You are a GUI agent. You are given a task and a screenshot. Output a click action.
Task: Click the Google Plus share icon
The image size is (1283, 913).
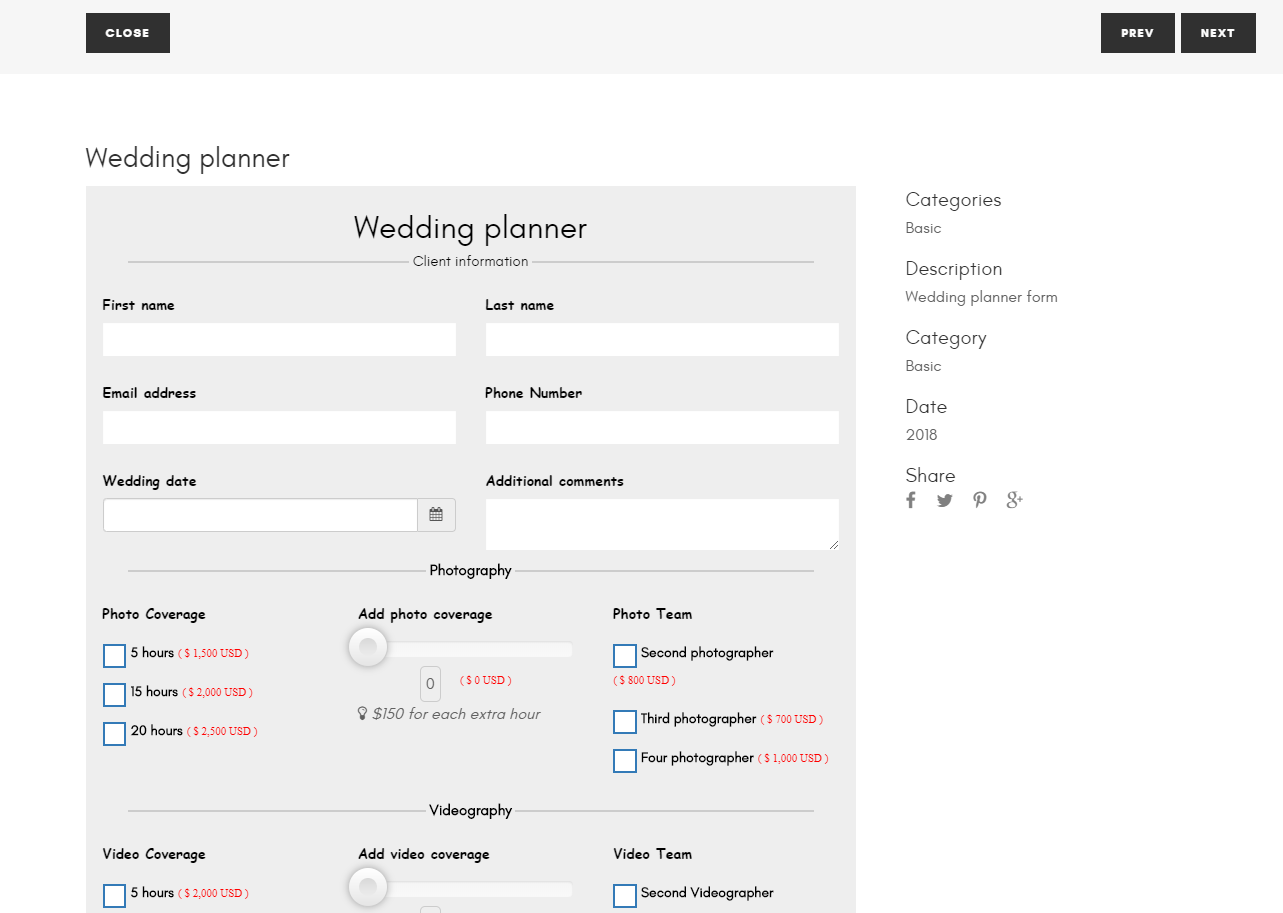point(1015,500)
